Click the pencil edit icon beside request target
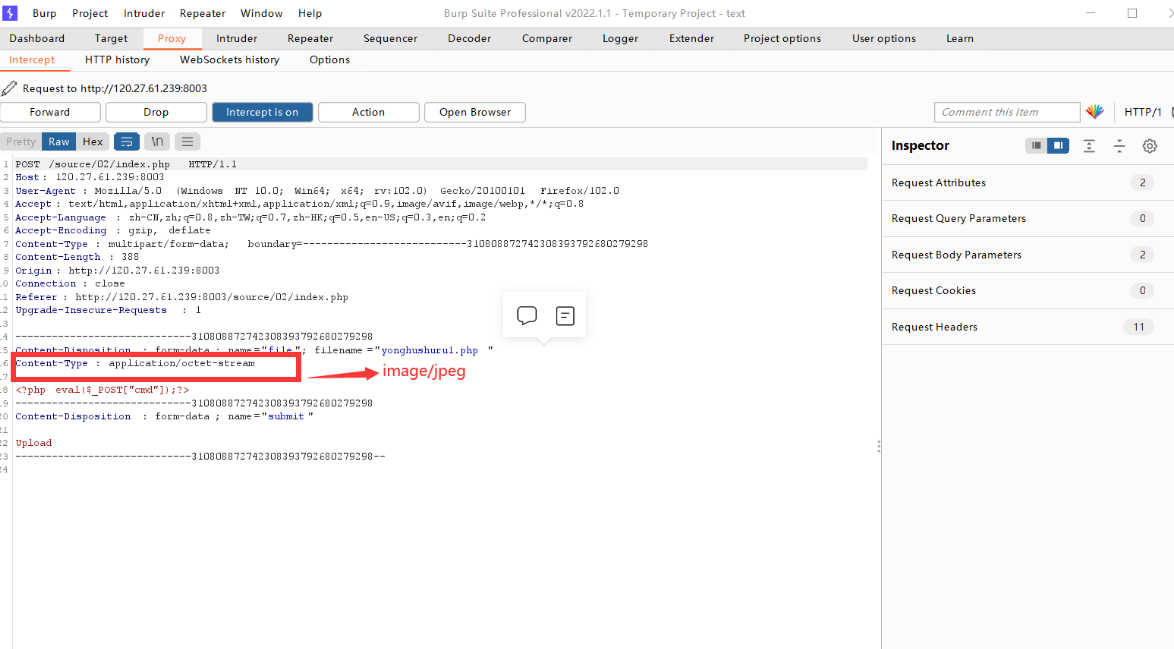1174x649 pixels. tap(9, 88)
